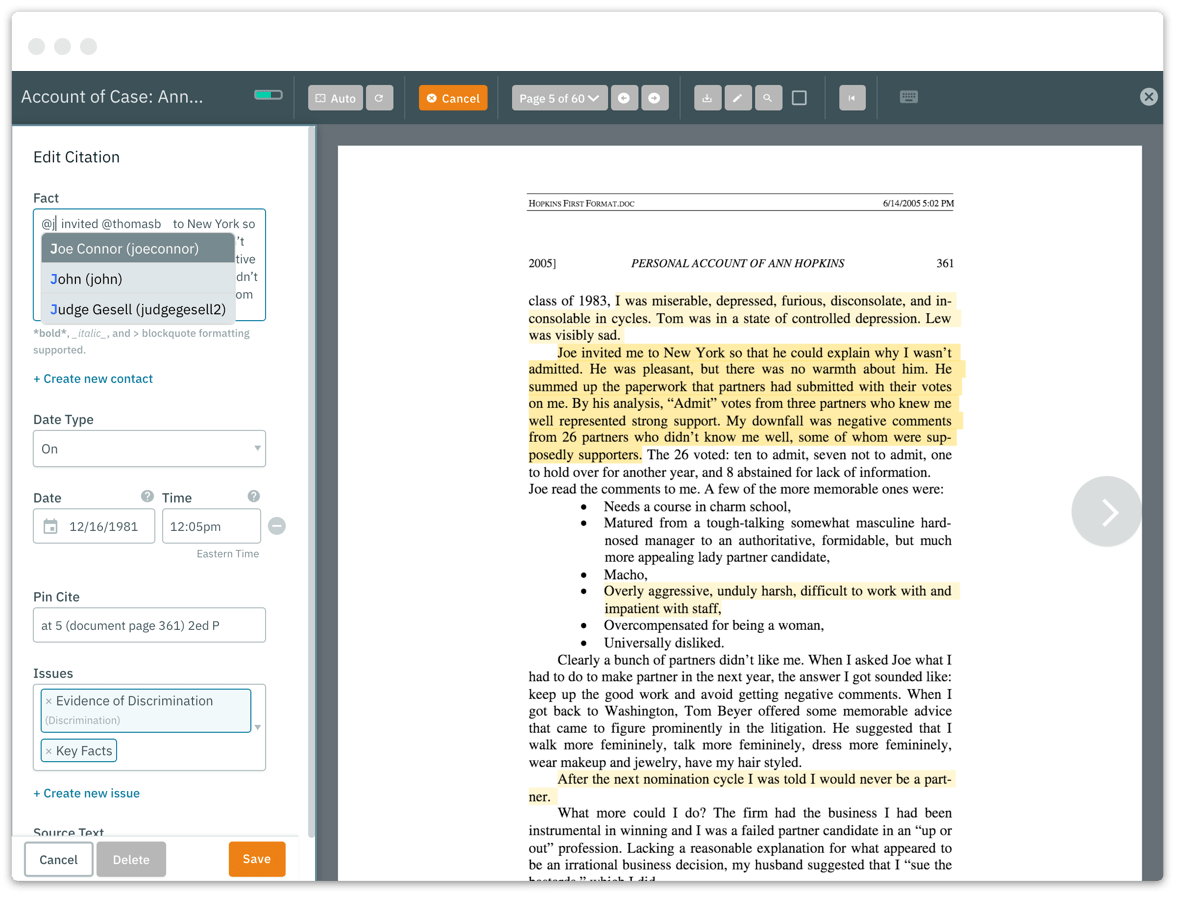Click inside the Pin Cite field

coord(149,624)
